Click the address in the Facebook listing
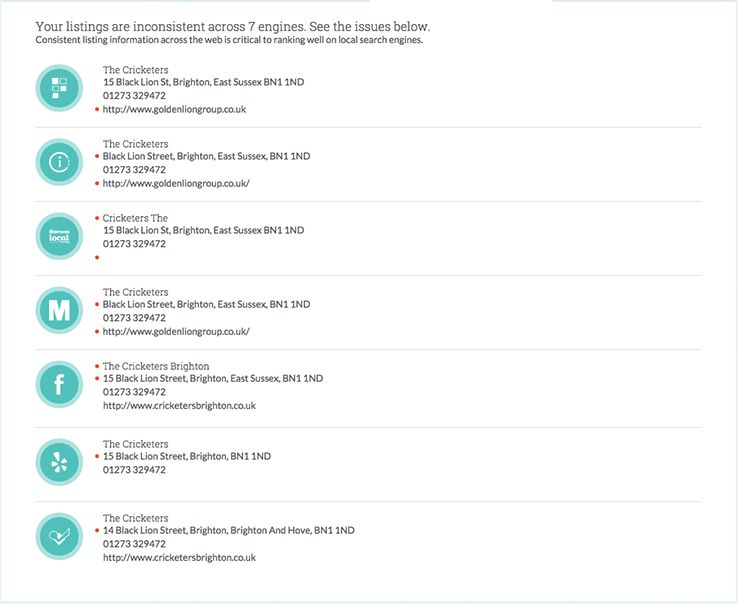Image resolution: width=738 pixels, height=604 pixels. click(x=213, y=379)
